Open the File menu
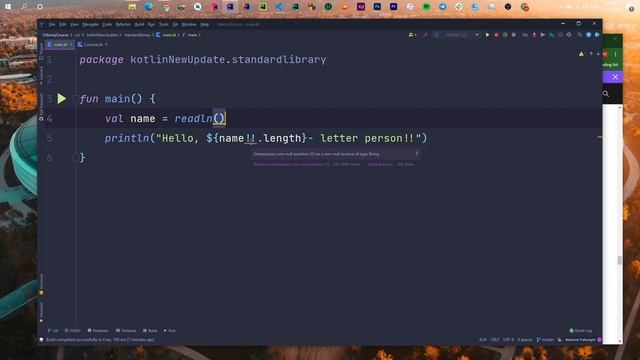The width and height of the screenshot is (640, 360). tap(52, 24)
